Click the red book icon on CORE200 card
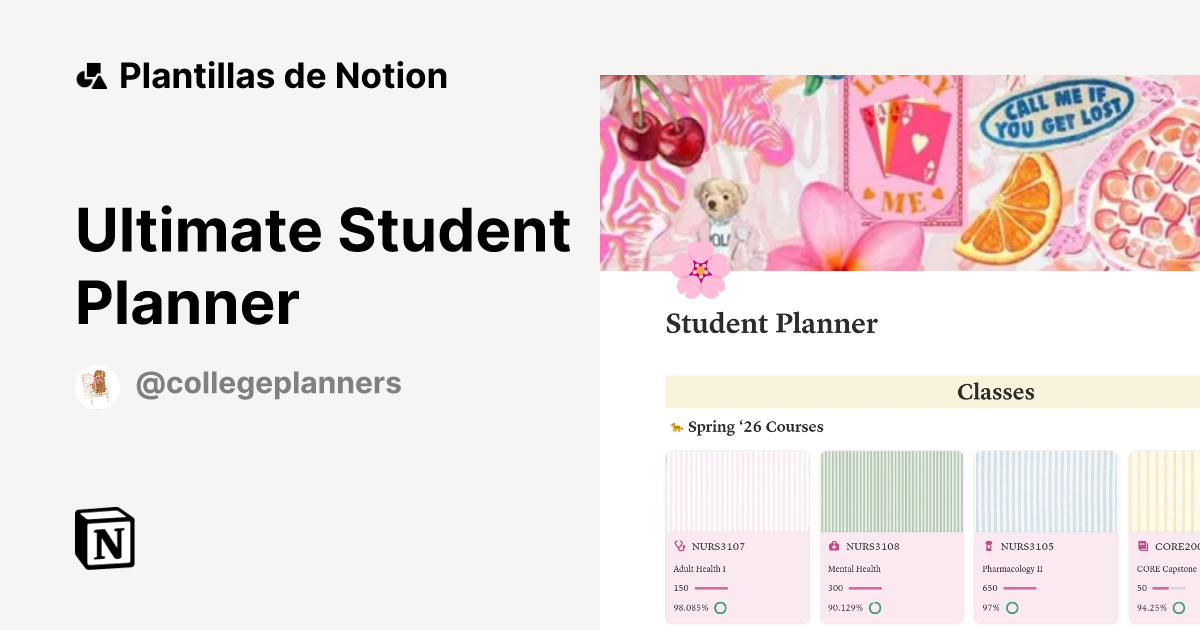 1143,546
